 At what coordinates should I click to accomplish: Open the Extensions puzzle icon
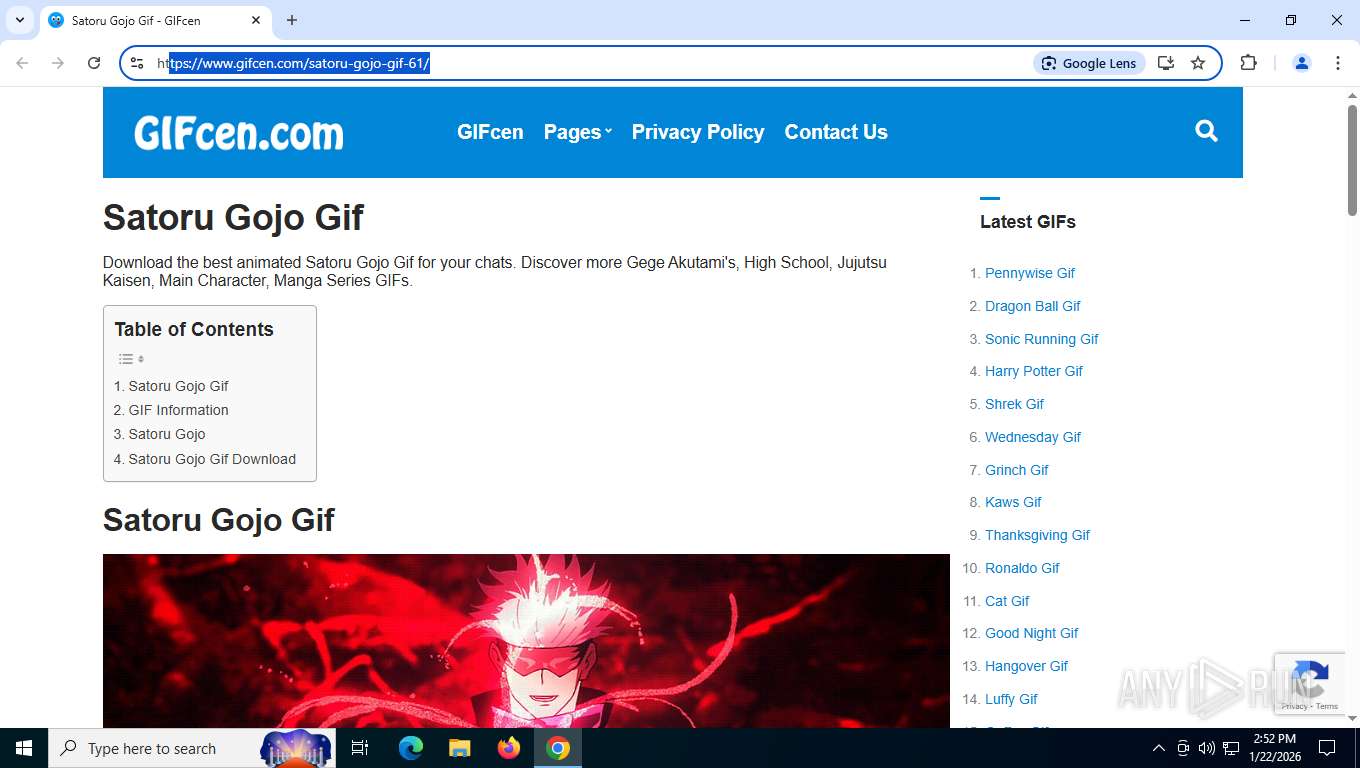pos(1248,63)
